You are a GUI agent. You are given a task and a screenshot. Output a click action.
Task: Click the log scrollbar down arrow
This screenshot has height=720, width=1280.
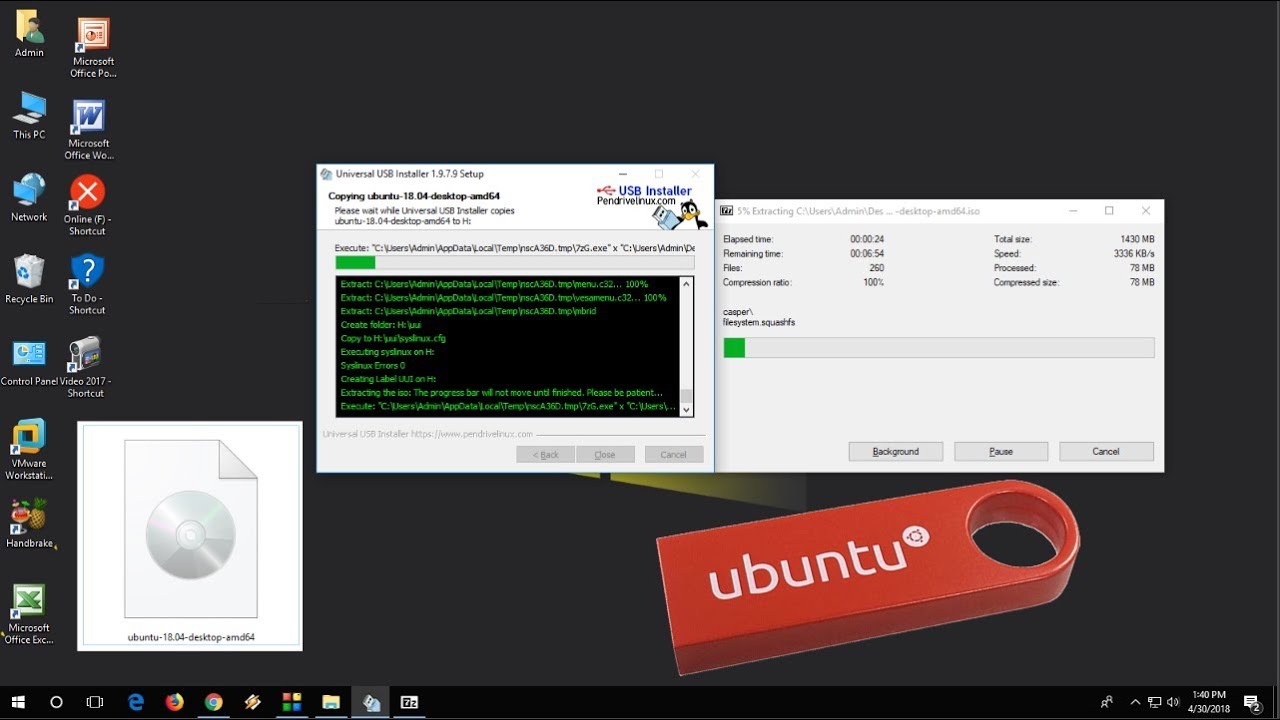click(686, 409)
